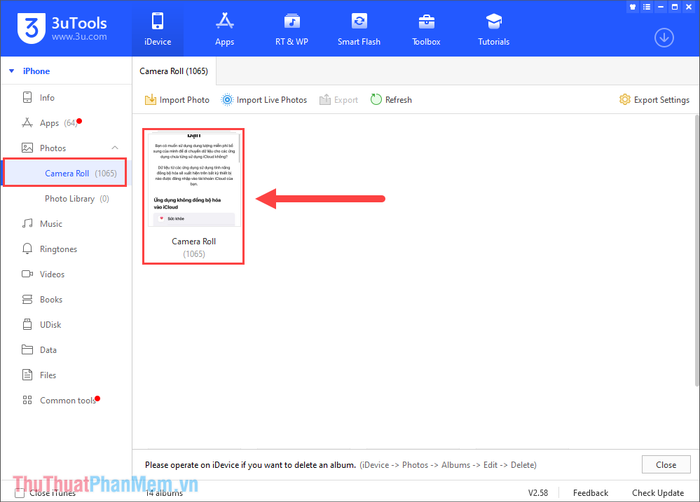Viewport: 700px width, 502px height.
Task: Click the V2.58 version label
Action: pyautogui.click(x=538, y=493)
